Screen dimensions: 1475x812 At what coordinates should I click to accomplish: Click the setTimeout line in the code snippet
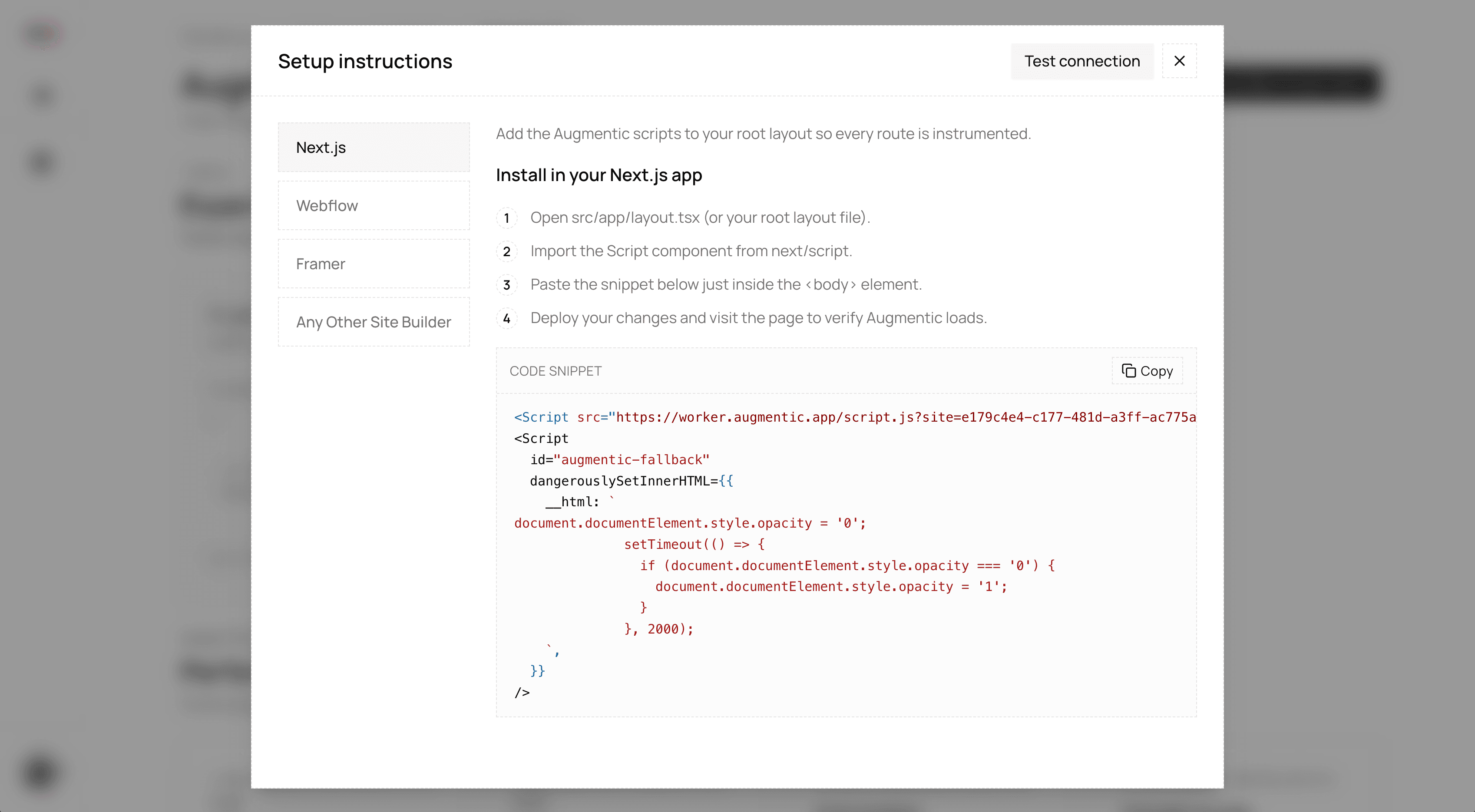pyautogui.click(x=693, y=544)
